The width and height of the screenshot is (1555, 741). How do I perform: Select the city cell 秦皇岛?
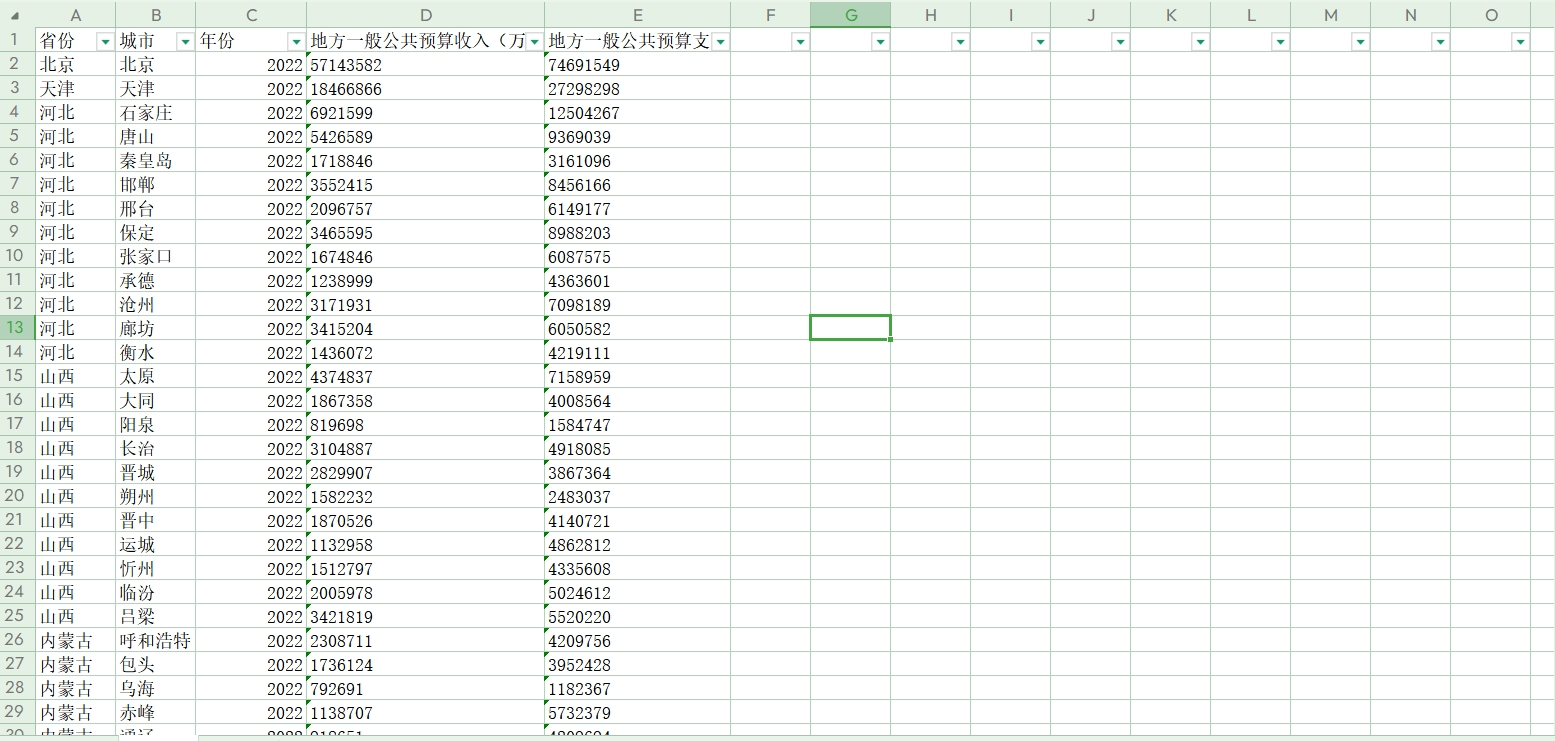click(156, 161)
